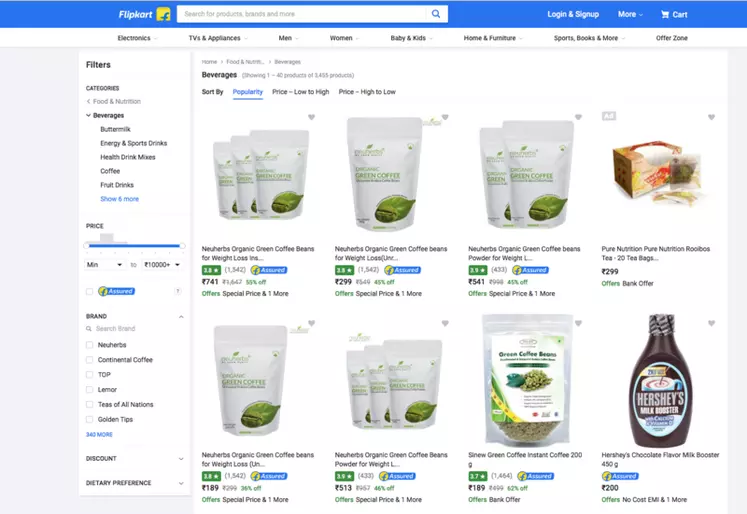Image resolution: width=747 pixels, height=514 pixels.
Task: Click rating badge of Sinew Green Coffee
Action: click(478, 476)
